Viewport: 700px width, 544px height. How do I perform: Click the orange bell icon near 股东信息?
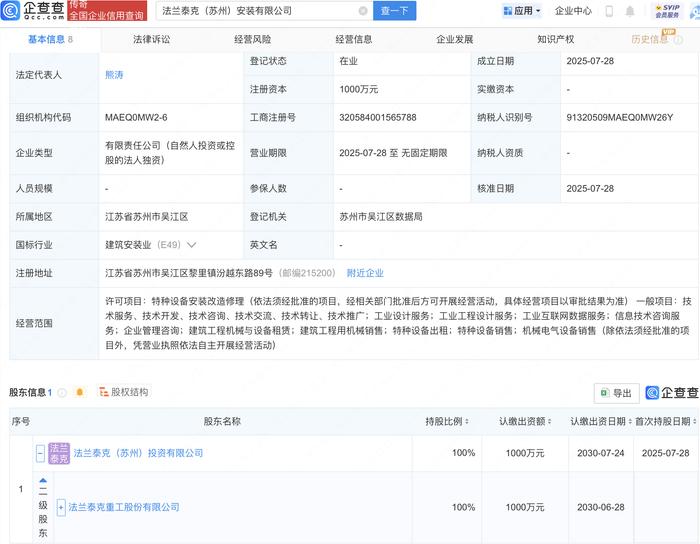(x=80, y=392)
